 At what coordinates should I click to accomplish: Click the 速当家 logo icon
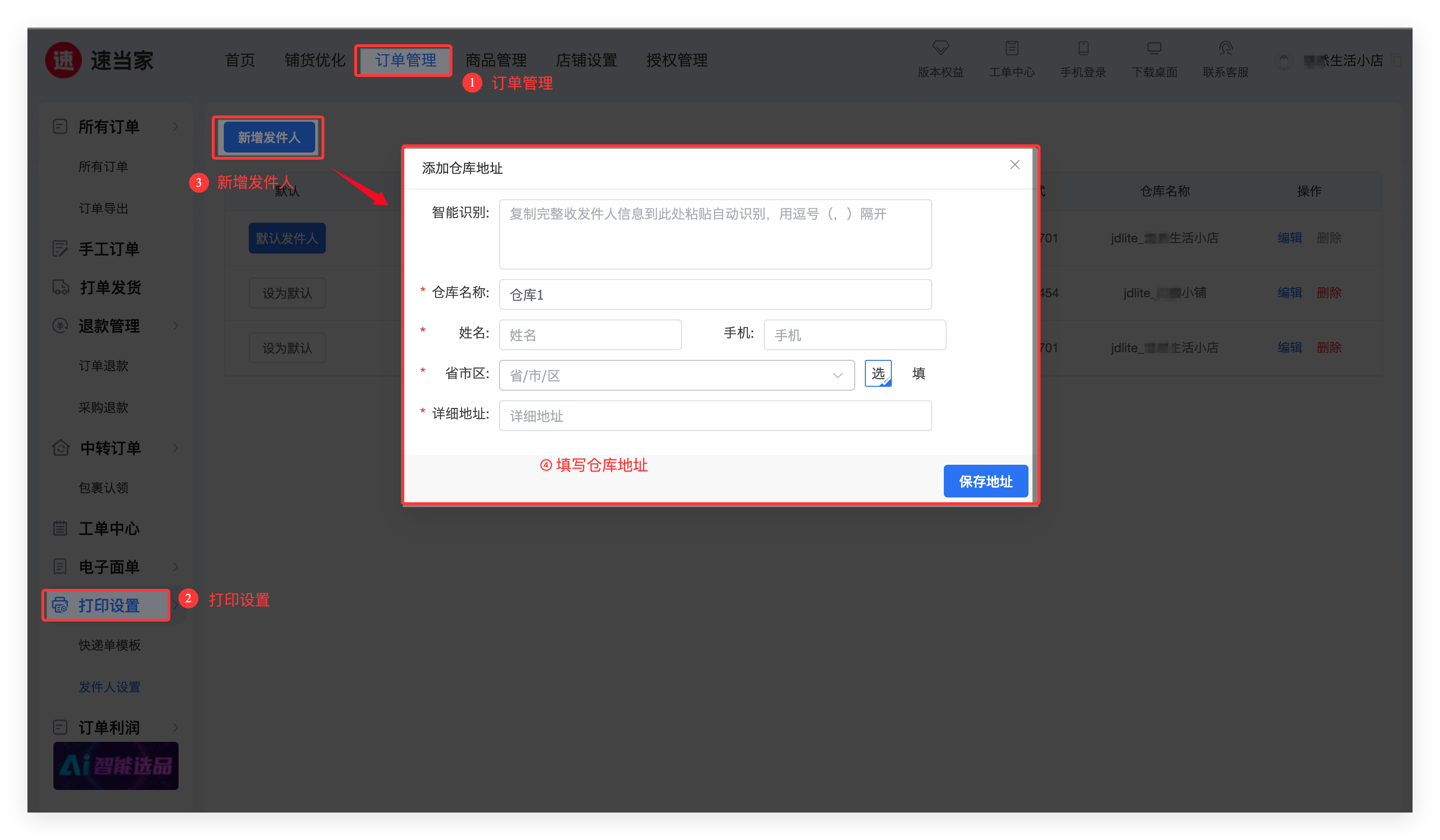tap(64, 60)
